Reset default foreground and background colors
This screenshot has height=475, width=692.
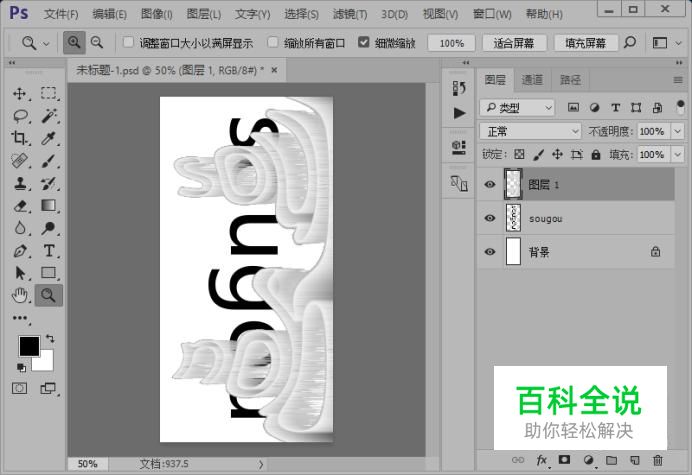pos(21,367)
